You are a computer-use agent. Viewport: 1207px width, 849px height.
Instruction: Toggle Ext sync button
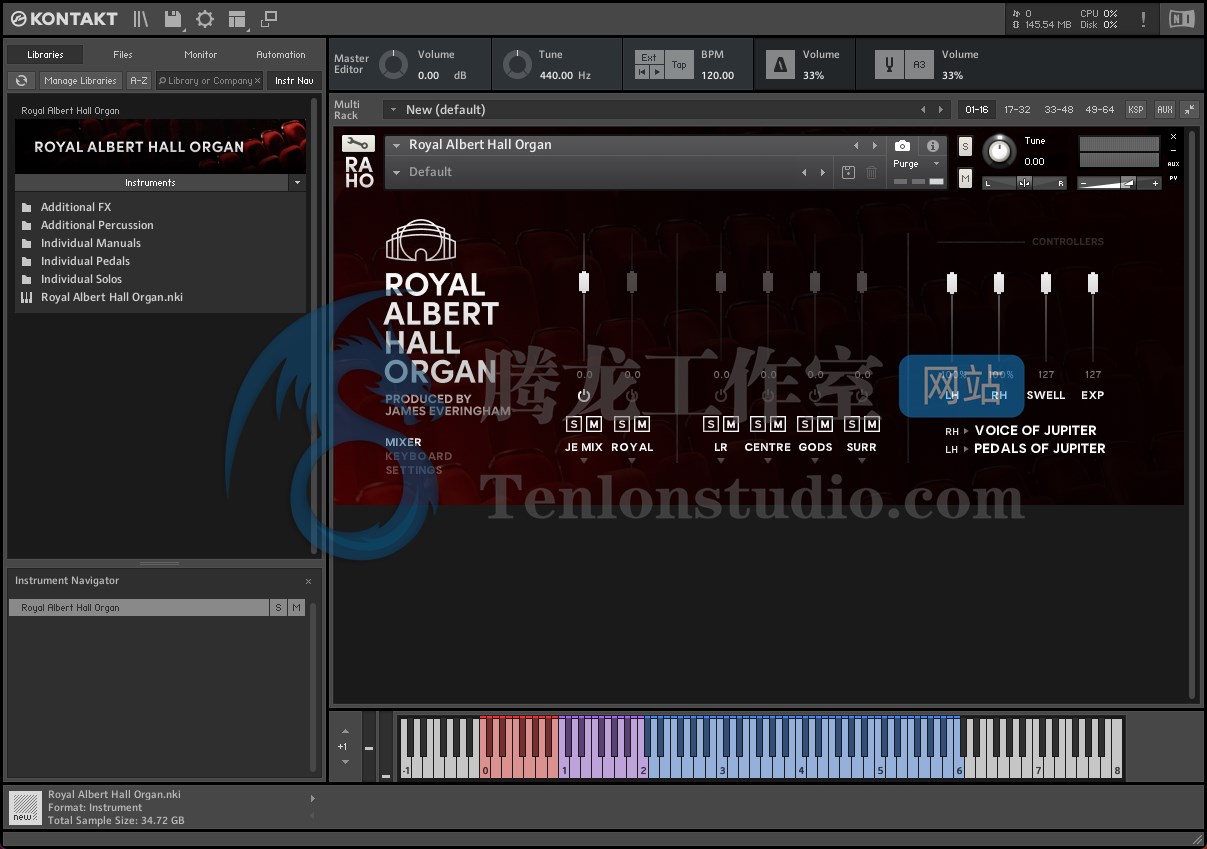[x=649, y=58]
